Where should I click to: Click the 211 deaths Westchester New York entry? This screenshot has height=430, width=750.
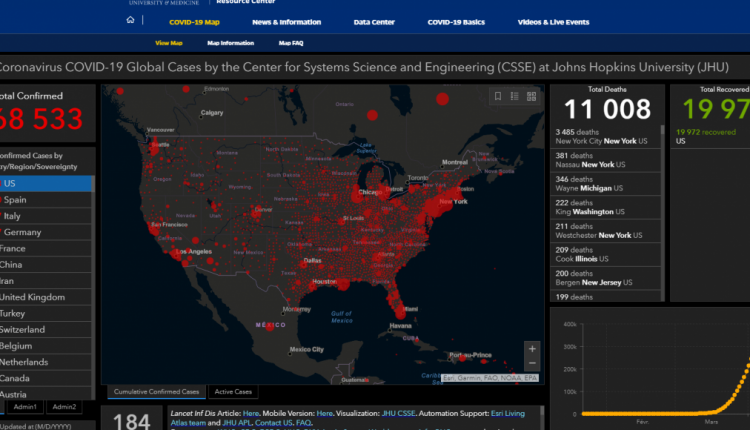click(606, 231)
